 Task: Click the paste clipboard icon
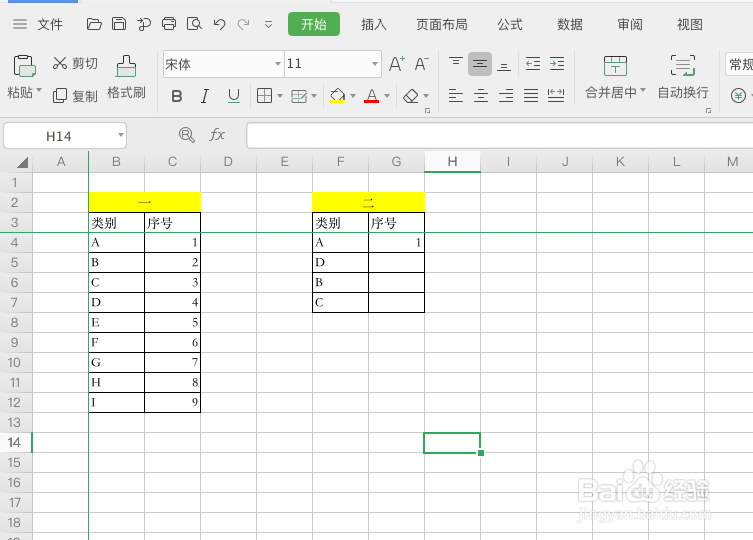click(x=24, y=66)
